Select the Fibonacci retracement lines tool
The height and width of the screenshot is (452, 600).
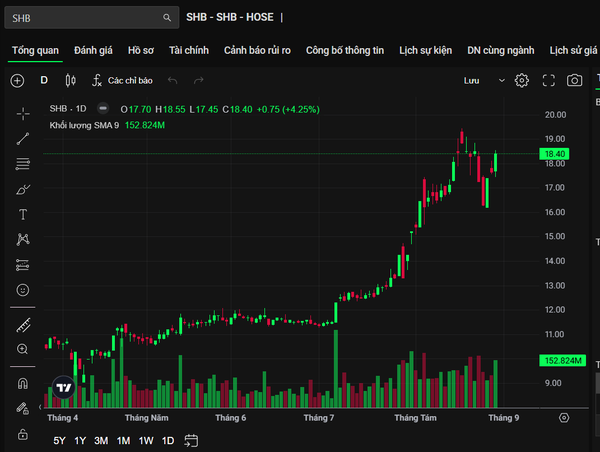23,164
